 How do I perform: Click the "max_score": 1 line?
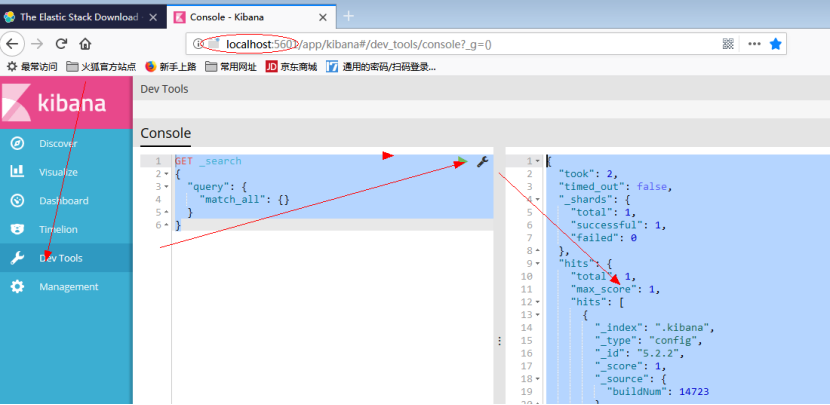[616, 290]
